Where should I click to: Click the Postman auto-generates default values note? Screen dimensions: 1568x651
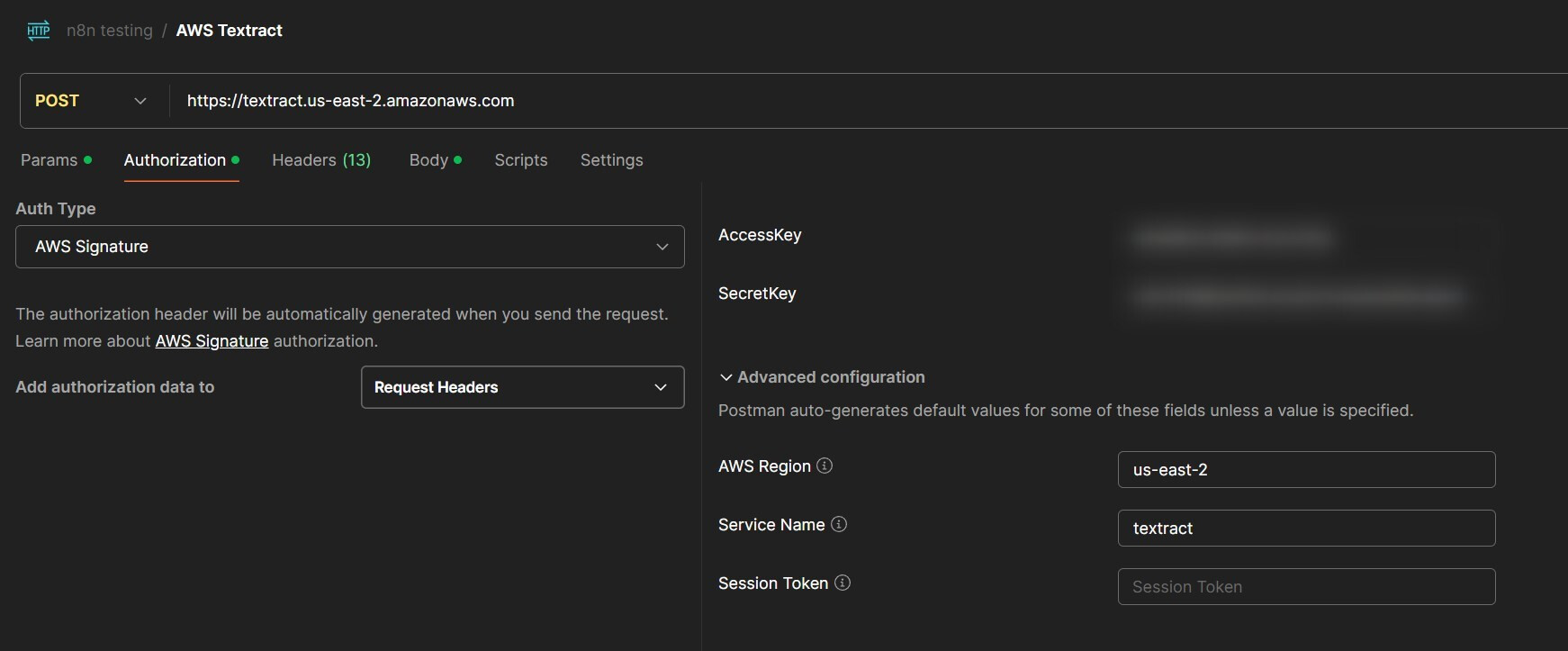(x=1066, y=411)
